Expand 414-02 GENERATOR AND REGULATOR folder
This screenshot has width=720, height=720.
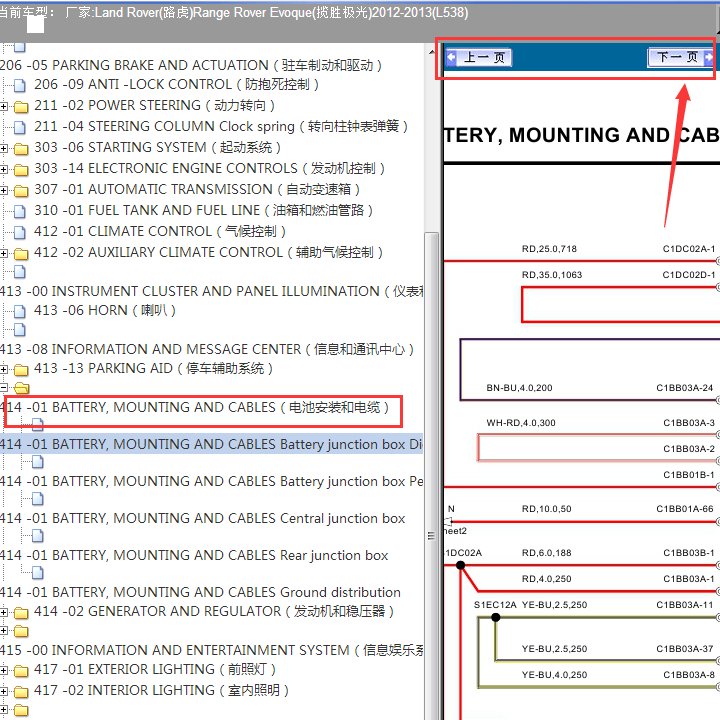pyautogui.click(x=4, y=613)
